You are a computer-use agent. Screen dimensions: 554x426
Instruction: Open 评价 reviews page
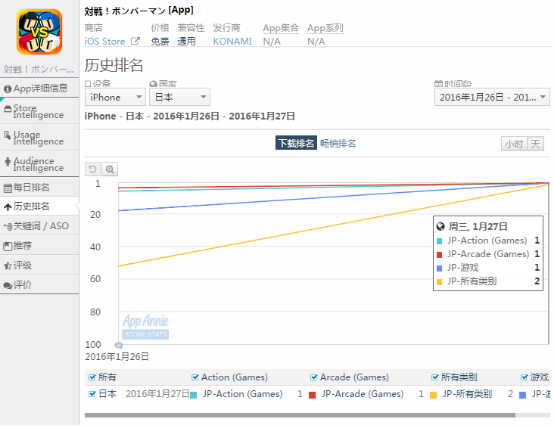click(x=40, y=285)
